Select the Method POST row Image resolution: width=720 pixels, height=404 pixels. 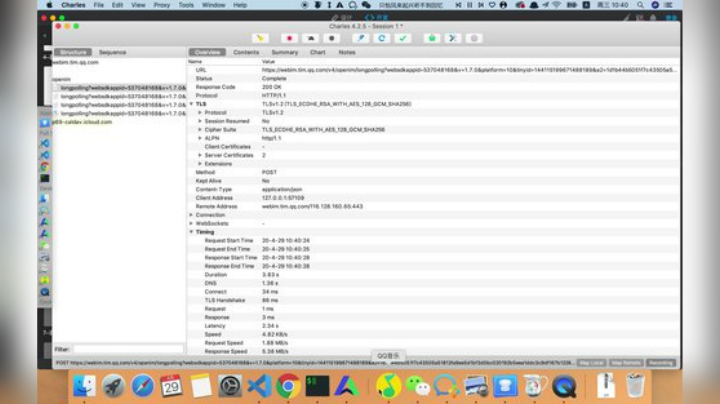[433, 172]
